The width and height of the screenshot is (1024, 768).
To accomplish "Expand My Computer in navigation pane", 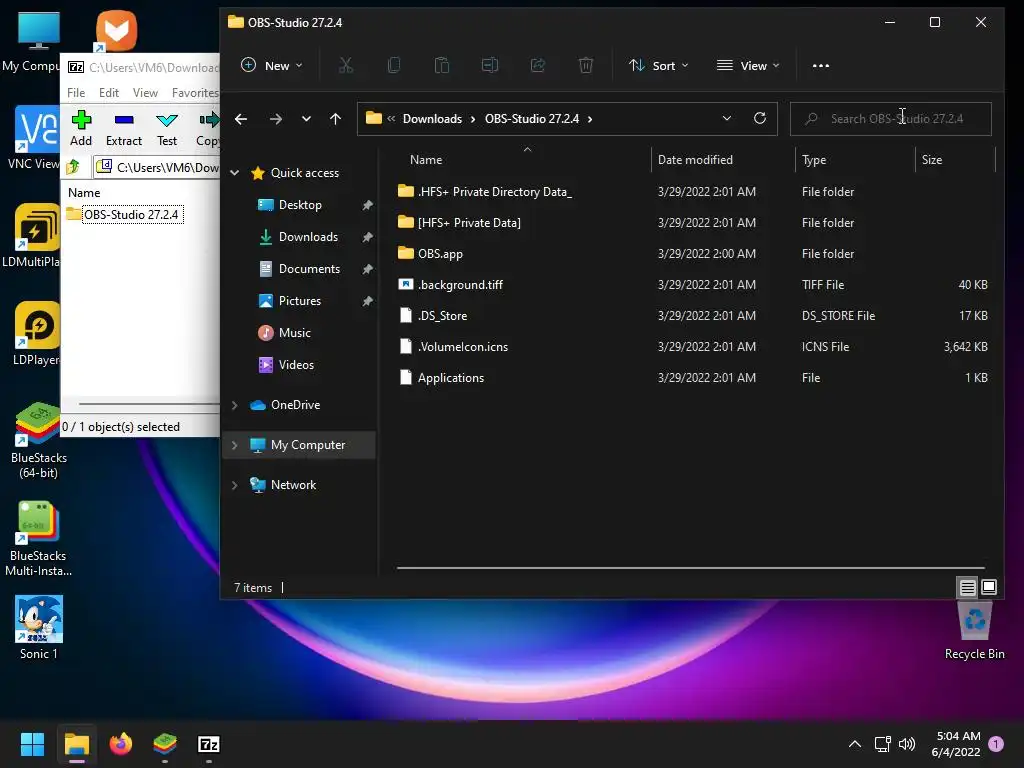I will (234, 445).
